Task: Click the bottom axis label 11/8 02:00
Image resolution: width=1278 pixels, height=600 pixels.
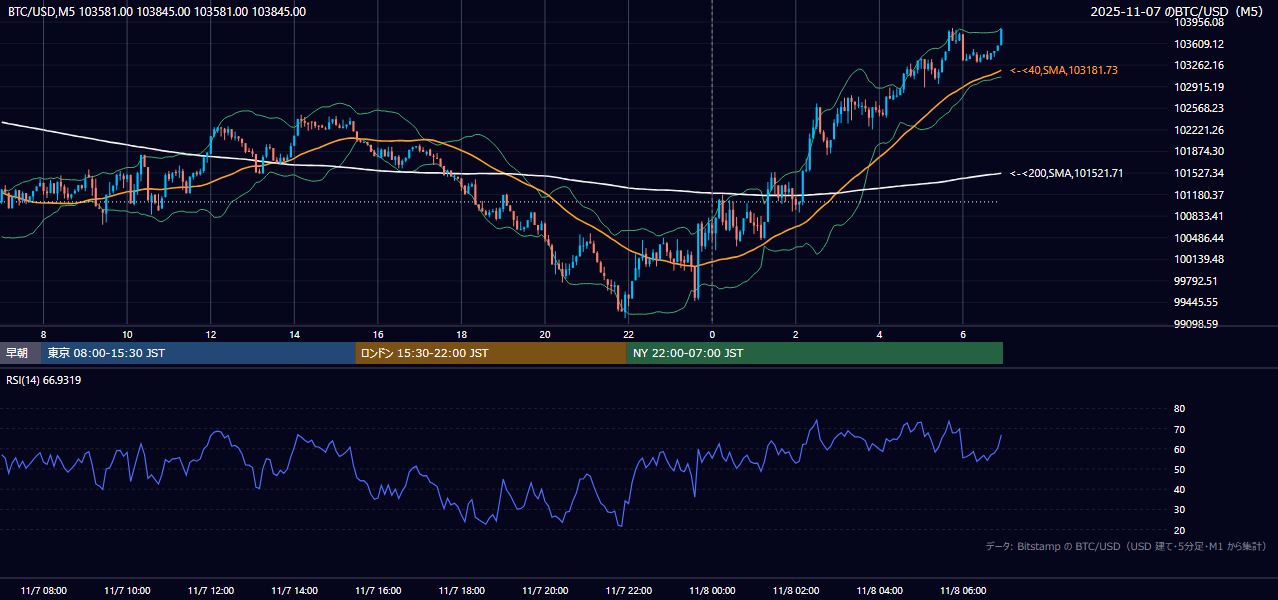Action: 796,591
